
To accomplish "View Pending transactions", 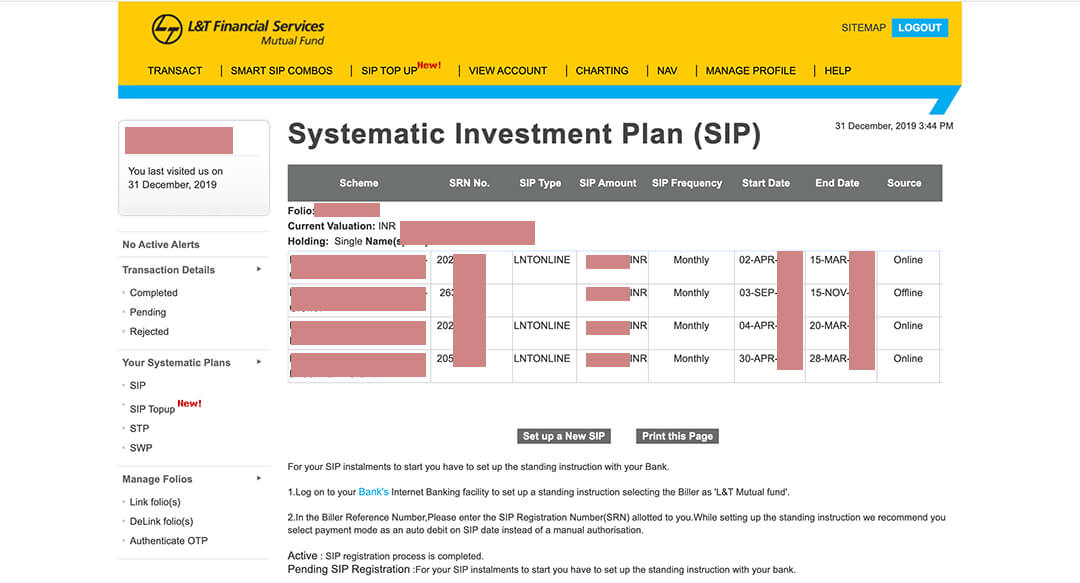I will point(147,312).
